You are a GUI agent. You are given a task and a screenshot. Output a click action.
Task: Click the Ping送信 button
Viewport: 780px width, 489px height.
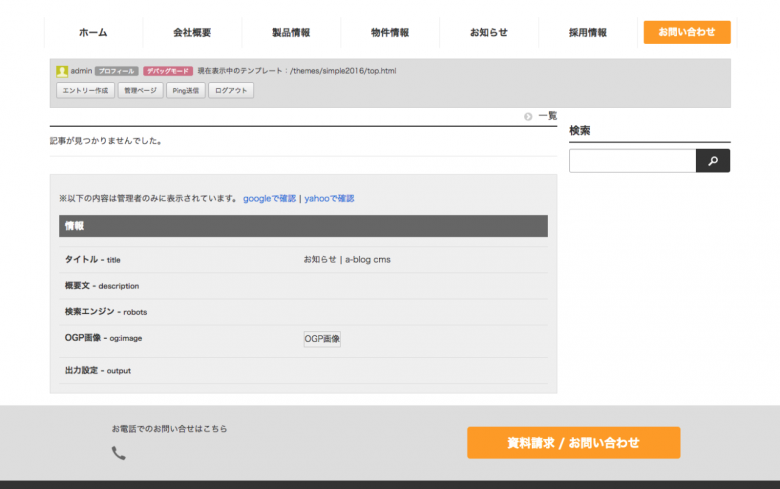(x=186, y=91)
